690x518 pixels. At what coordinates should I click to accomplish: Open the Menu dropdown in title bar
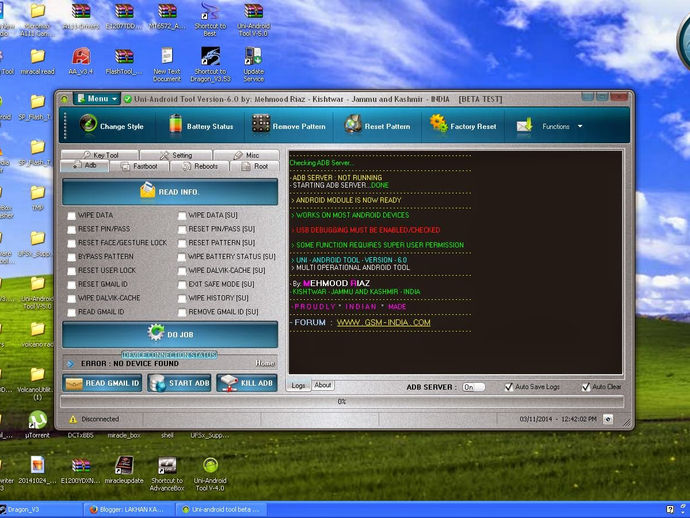tap(97, 99)
